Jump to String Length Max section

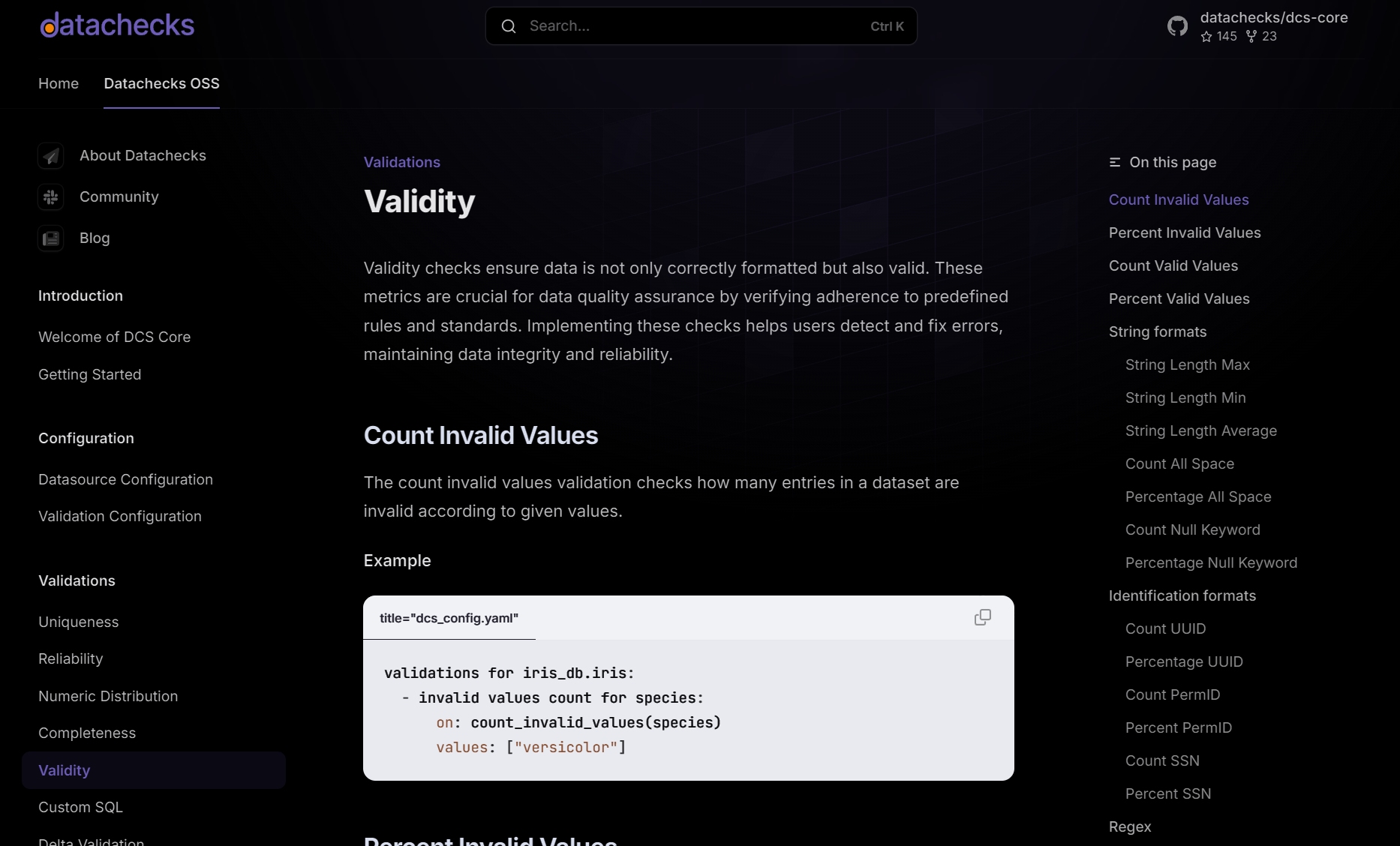tap(1187, 364)
